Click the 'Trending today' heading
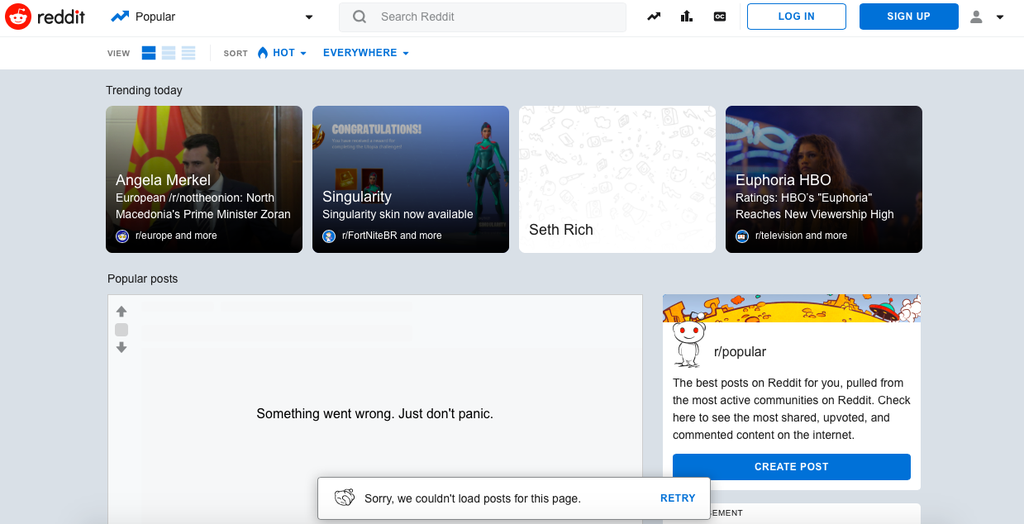The width and height of the screenshot is (1024, 524). [x=144, y=90]
